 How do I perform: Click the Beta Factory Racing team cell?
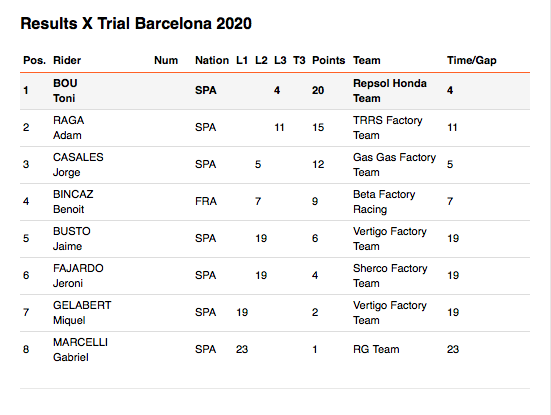point(384,201)
